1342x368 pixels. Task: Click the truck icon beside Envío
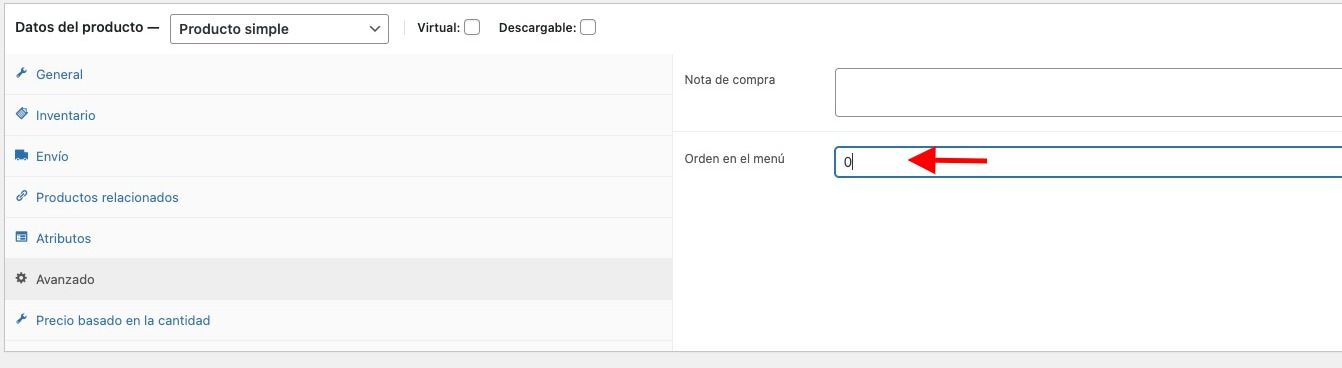coord(21,156)
